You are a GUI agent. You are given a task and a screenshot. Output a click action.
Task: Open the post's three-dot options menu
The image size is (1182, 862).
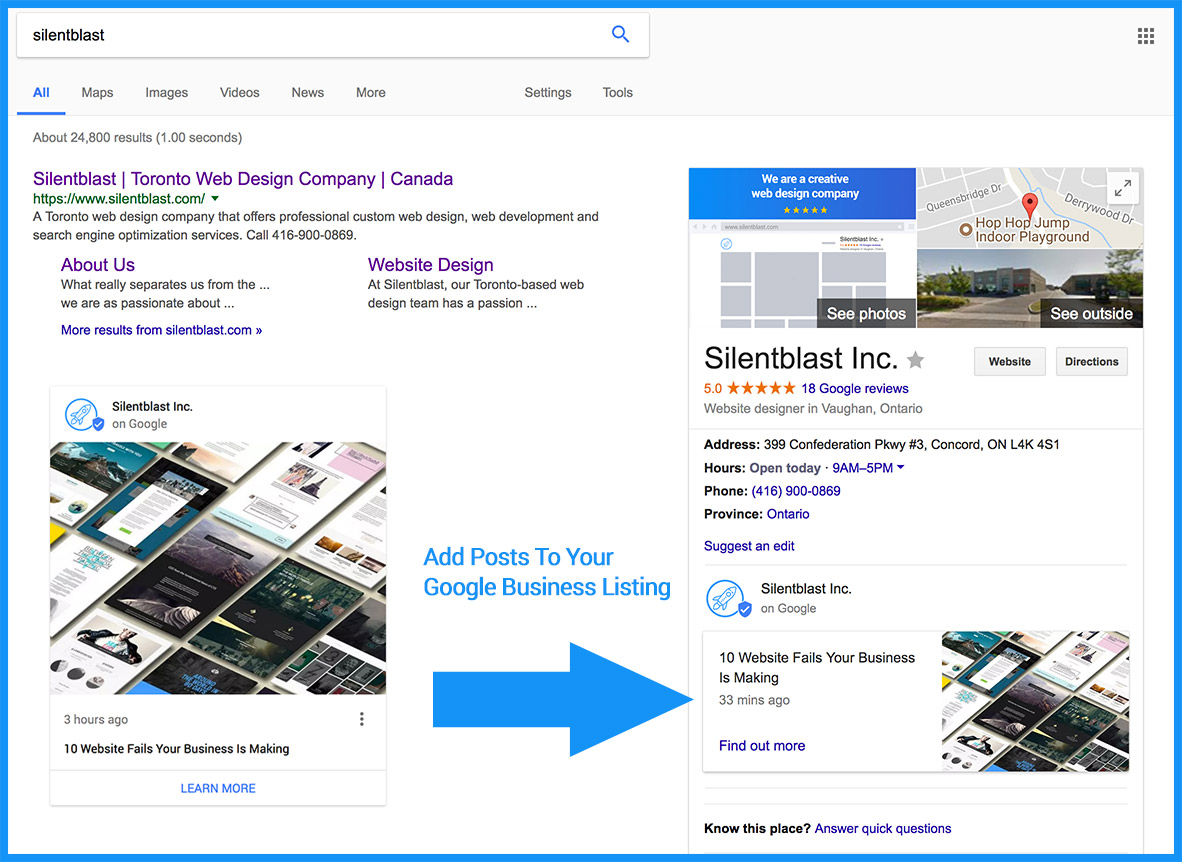tap(362, 719)
